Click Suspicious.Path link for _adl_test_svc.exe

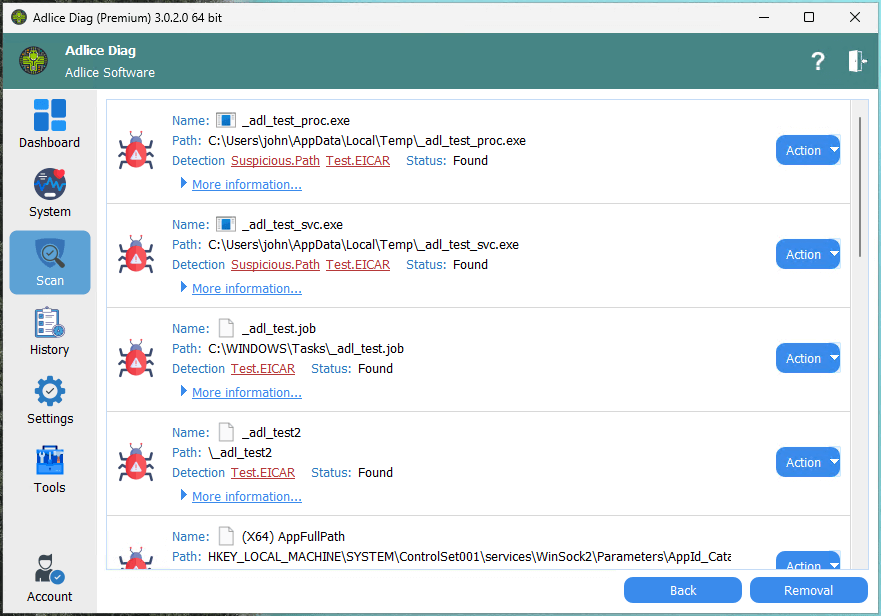click(x=275, y=265)
